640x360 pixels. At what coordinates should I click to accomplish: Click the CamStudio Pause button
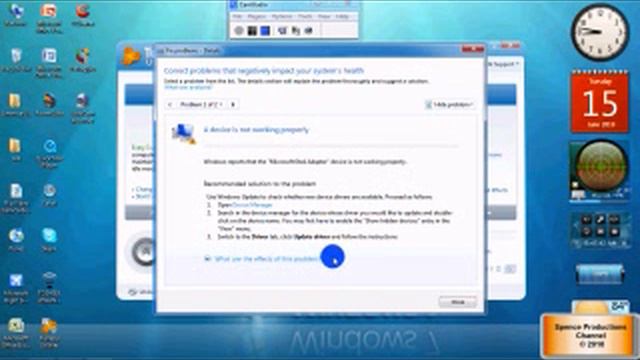pyautogui.click(x=252, y=31)
